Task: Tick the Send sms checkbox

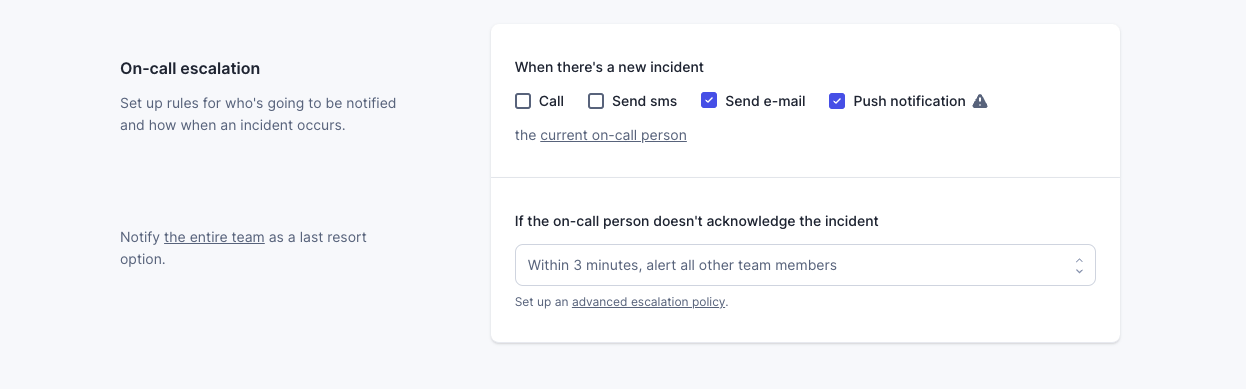Action: (596, 101)
